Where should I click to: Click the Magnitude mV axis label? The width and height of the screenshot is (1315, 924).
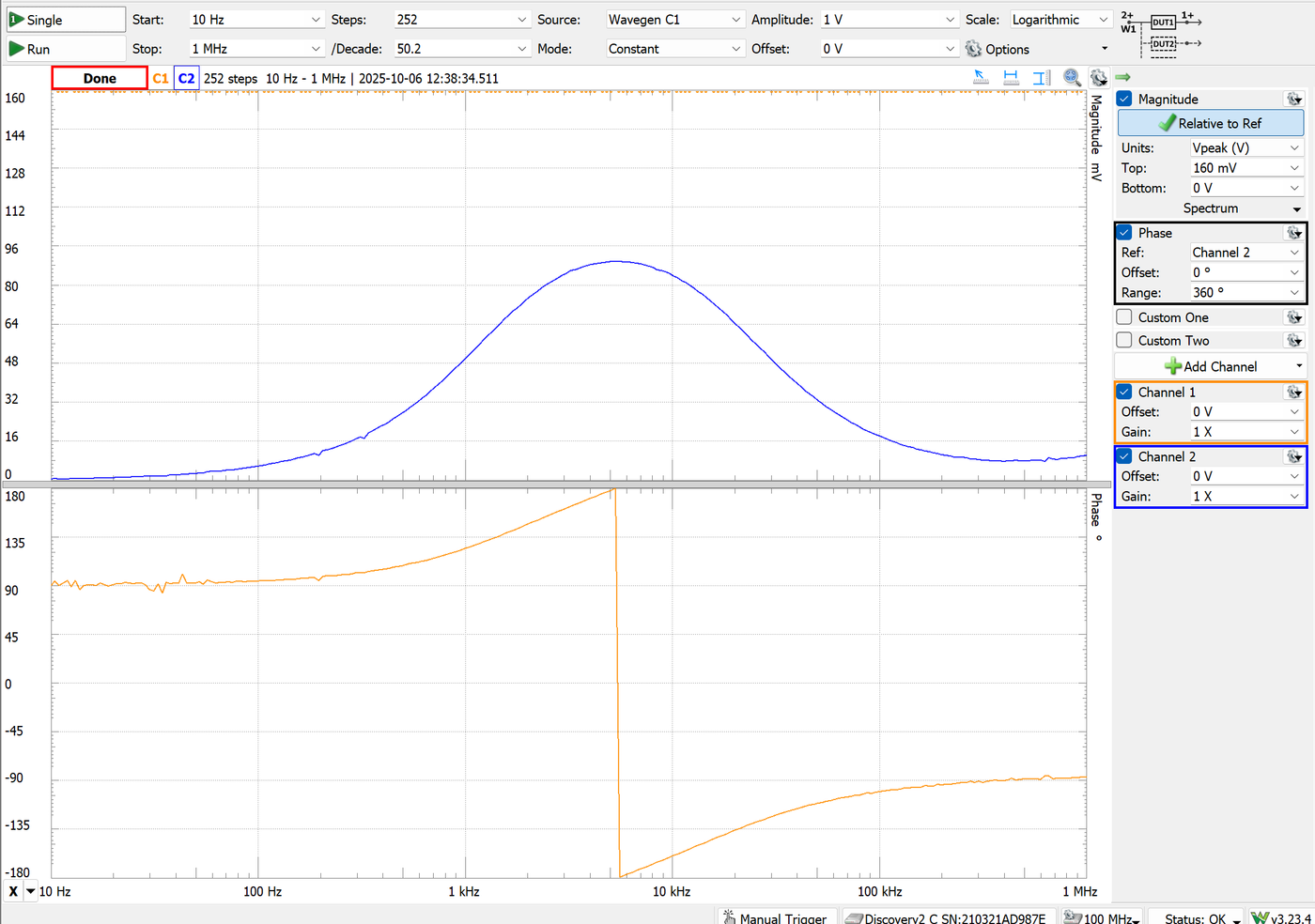pyautogui.click(x=1096, y=138)
